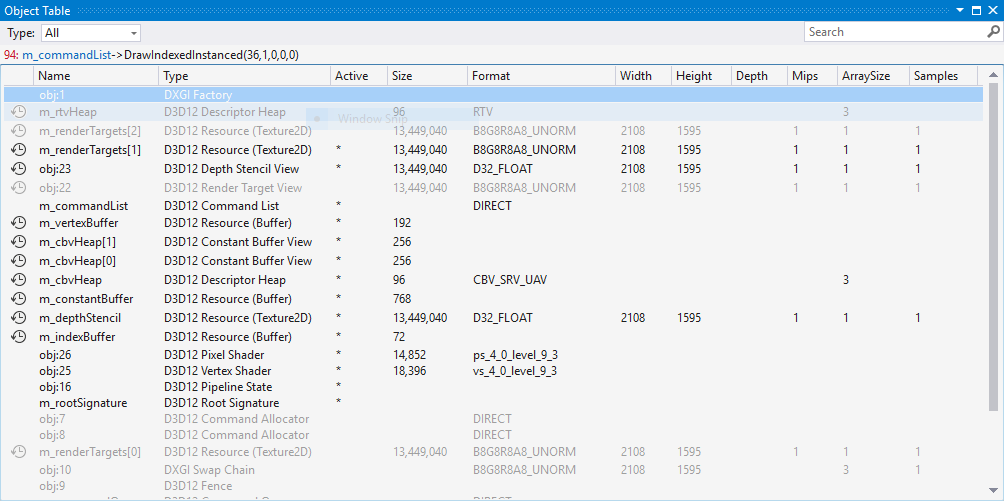
Task: Open history icon for m_depthStencil
Action: coord(19,318)
